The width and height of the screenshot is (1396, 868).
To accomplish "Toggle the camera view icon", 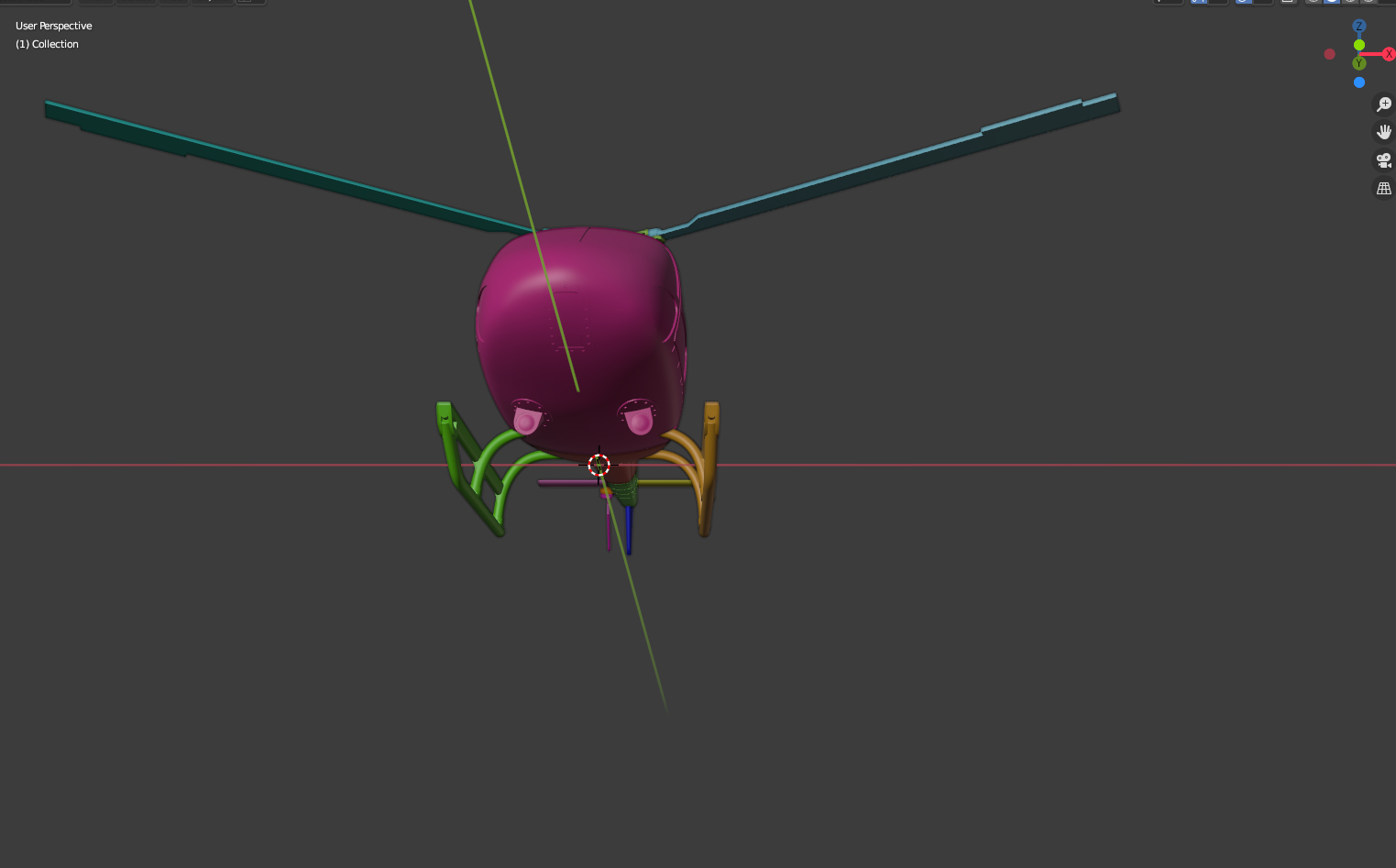I will 1383,160.
